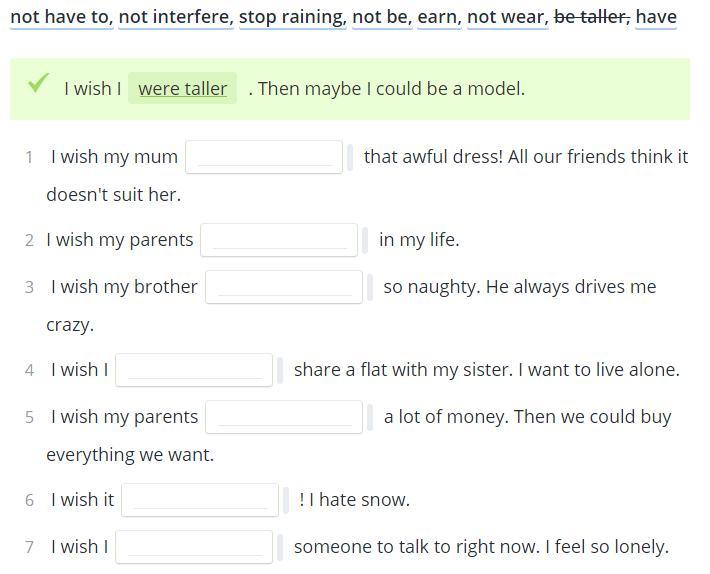Click blank before 'someone to talk to'
Image resolution: width=710 pixels, height=574 pixels.
pyautogui.click(x=194, y=547)
